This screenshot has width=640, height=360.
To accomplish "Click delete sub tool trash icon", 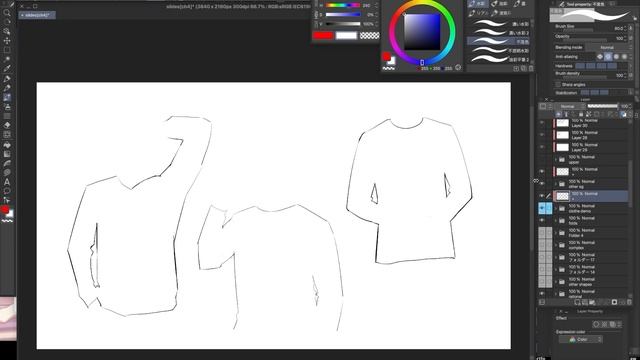I will [531, 69].
